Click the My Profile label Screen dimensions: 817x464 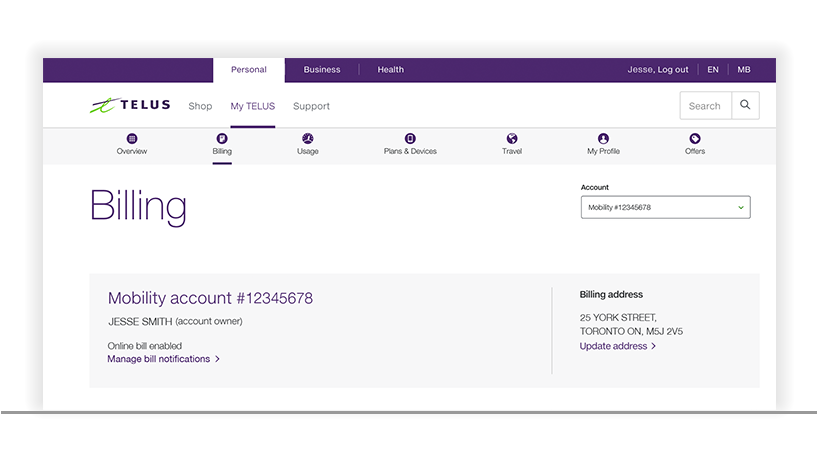[x=603, y=152]
